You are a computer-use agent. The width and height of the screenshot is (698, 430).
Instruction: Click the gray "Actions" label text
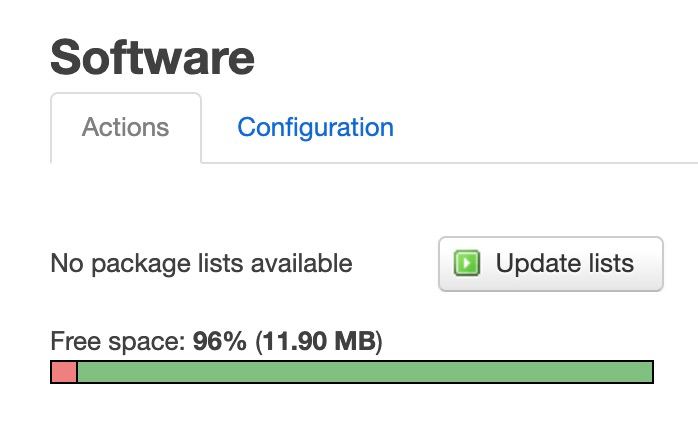click(x=125, y=127)
